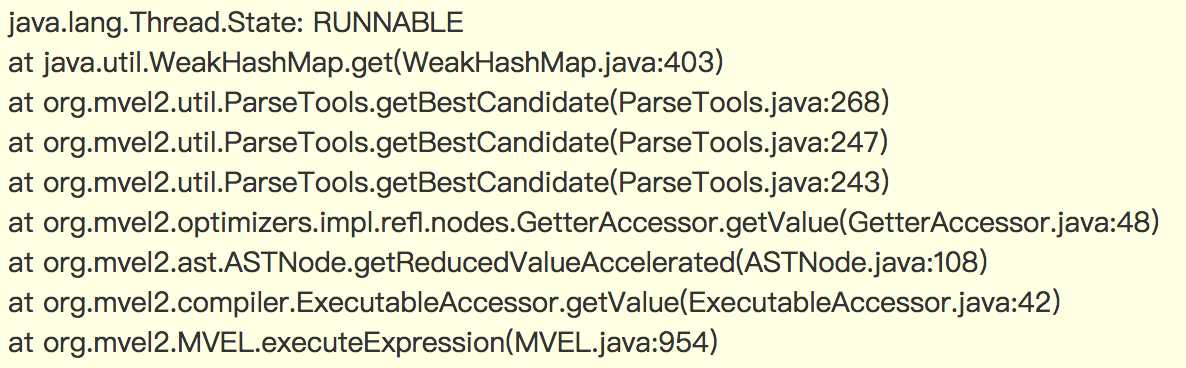Select the ParseTools.java:268 stack frame
This screenshot has height=368, width=1186.
pyautogui.click(x=448, y=102)
